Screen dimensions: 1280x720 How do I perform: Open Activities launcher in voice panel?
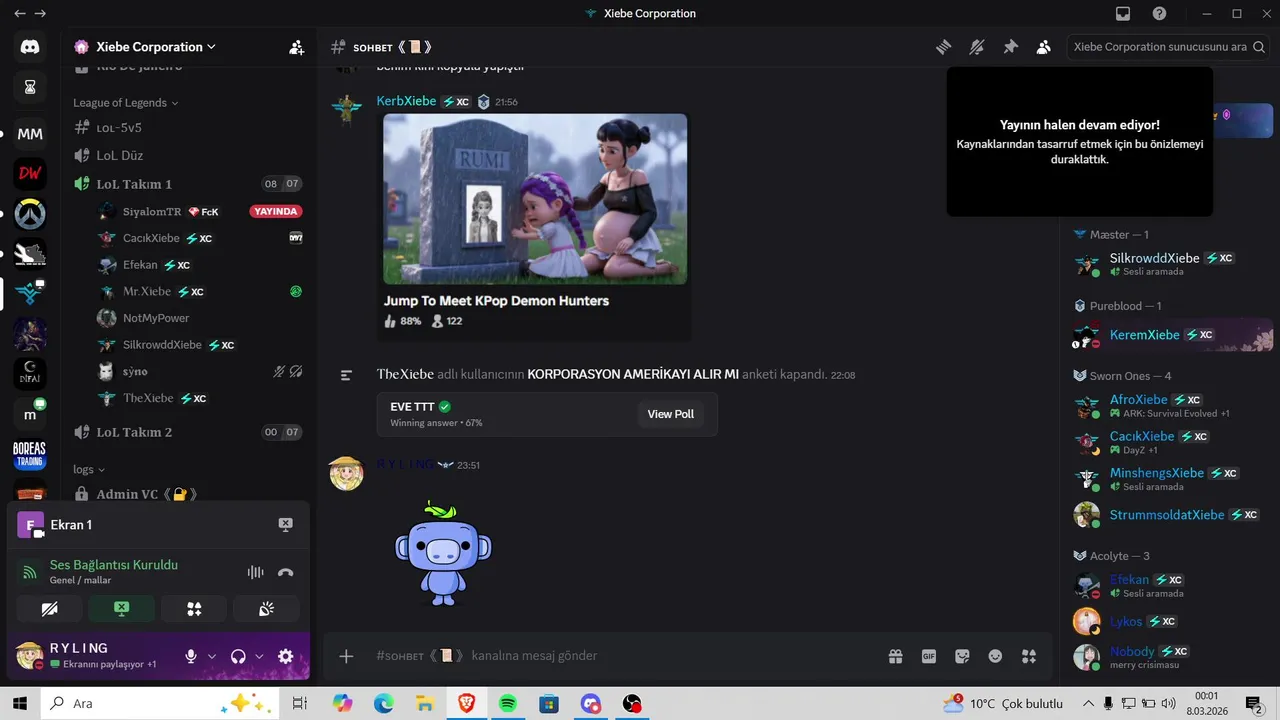[194, 608]
